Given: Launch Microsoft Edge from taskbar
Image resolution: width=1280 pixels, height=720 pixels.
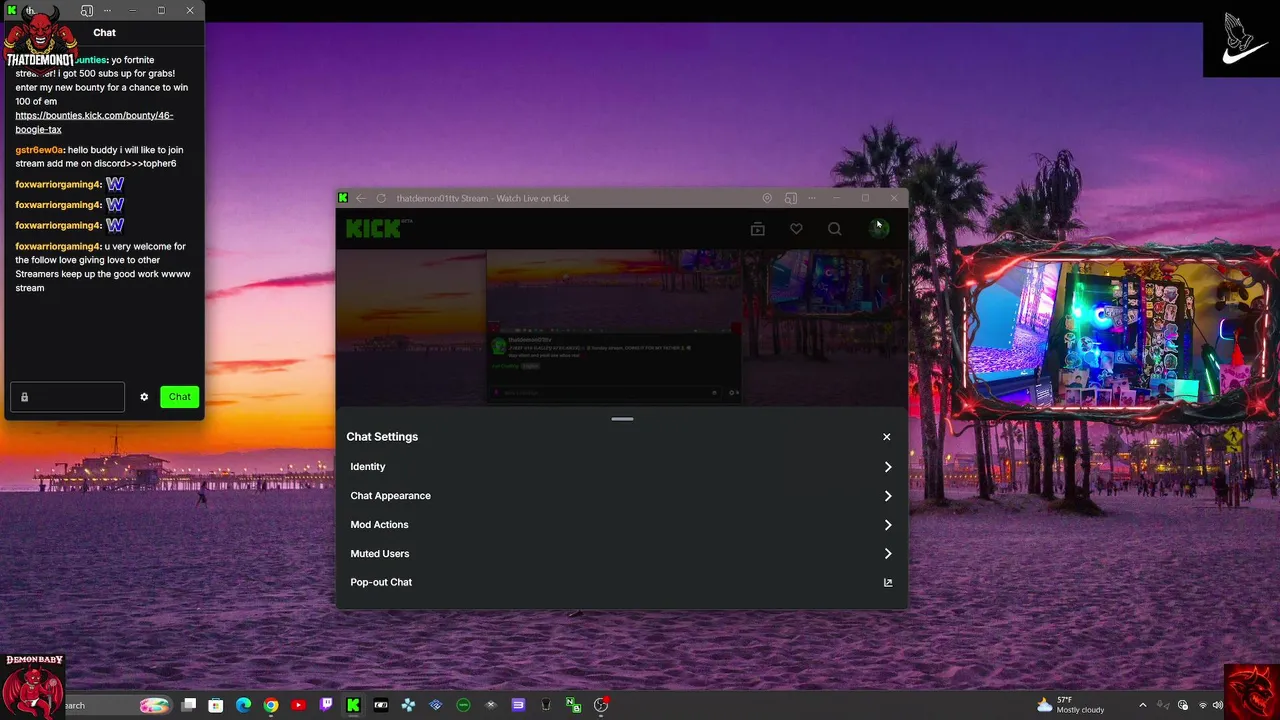Looking at the screenshot, I should click(243, 705).
